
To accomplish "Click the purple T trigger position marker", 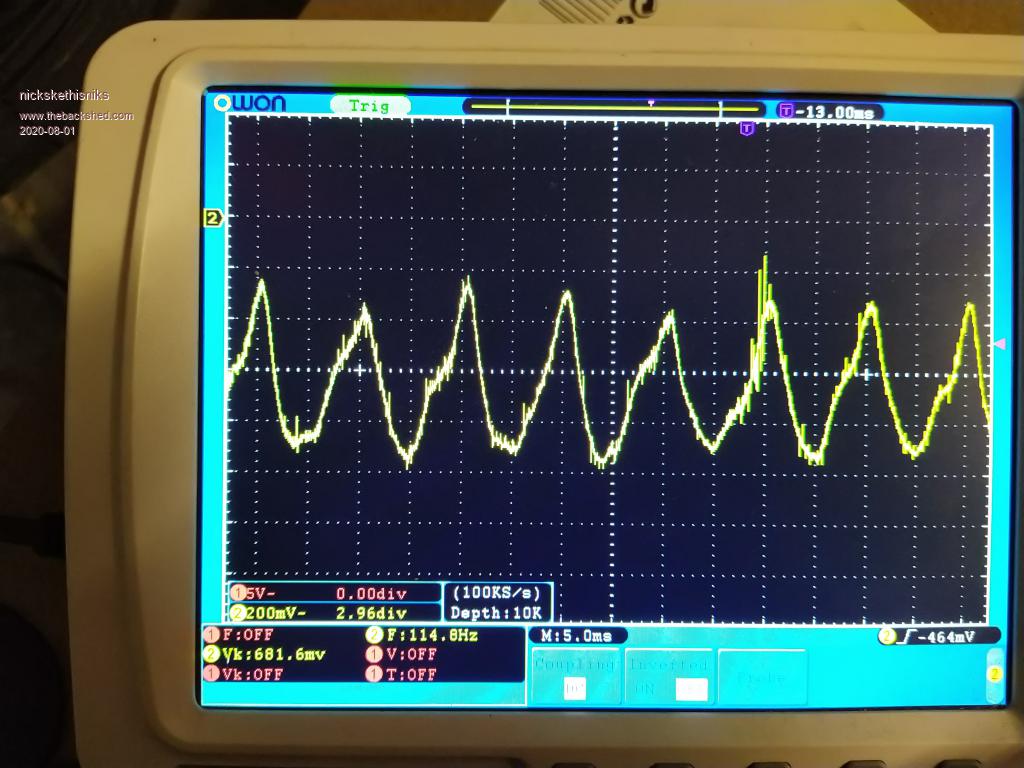I will [746, 128].
